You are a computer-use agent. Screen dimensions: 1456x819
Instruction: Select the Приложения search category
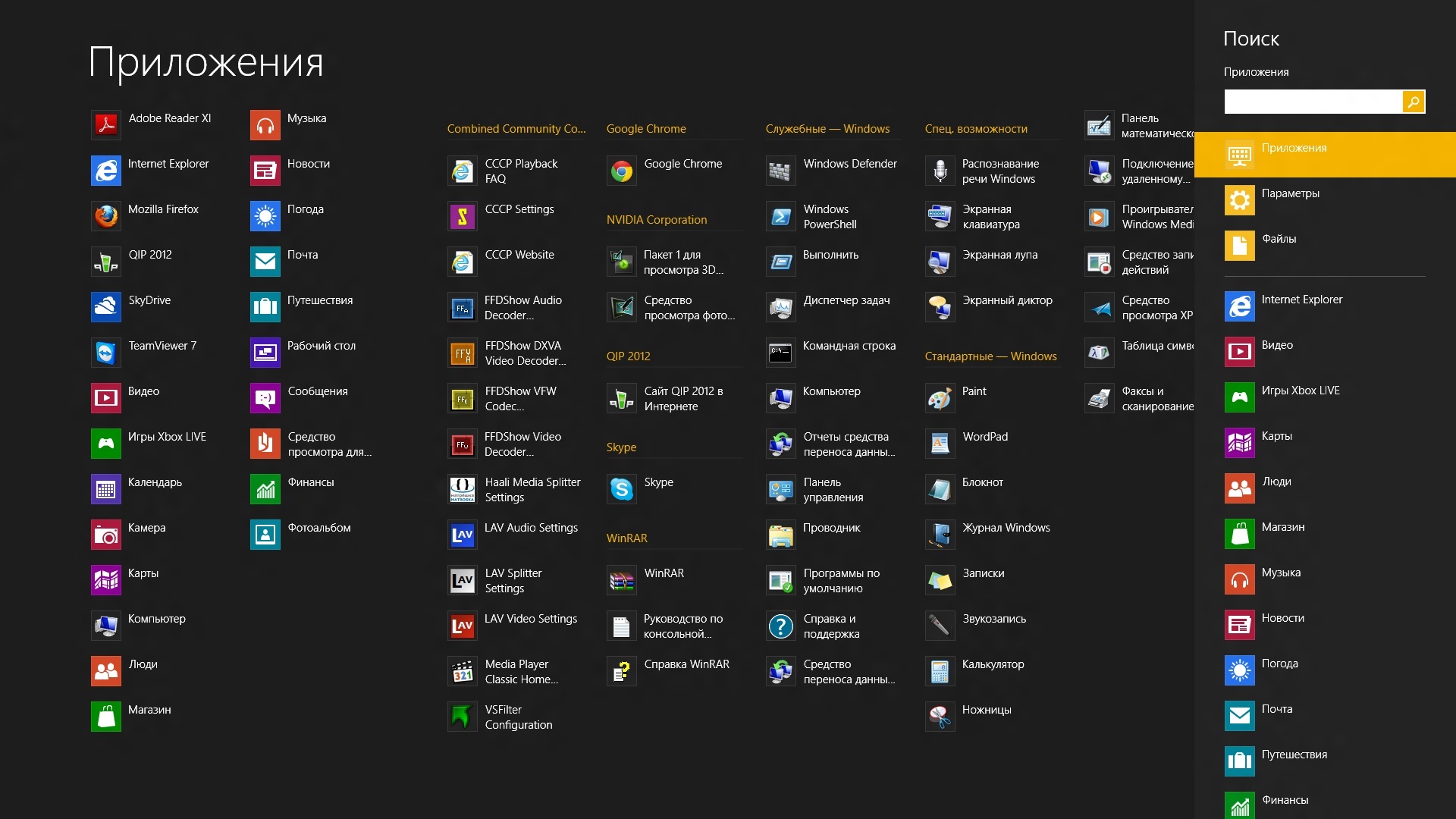click(x=1325, y=155)
